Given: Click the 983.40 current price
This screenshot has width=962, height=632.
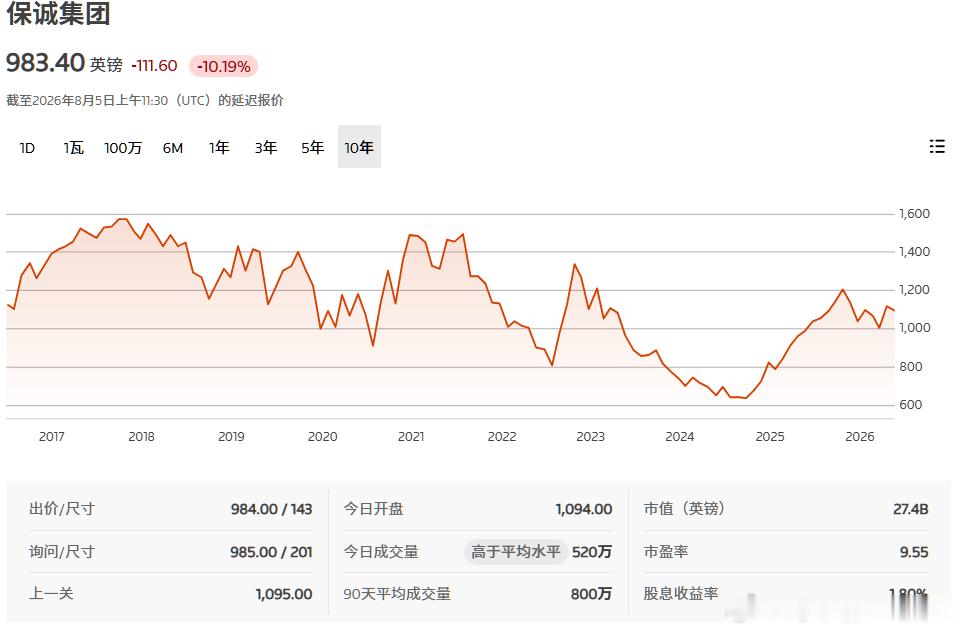Looking at the screenshot, I should (x=45, y=63).
